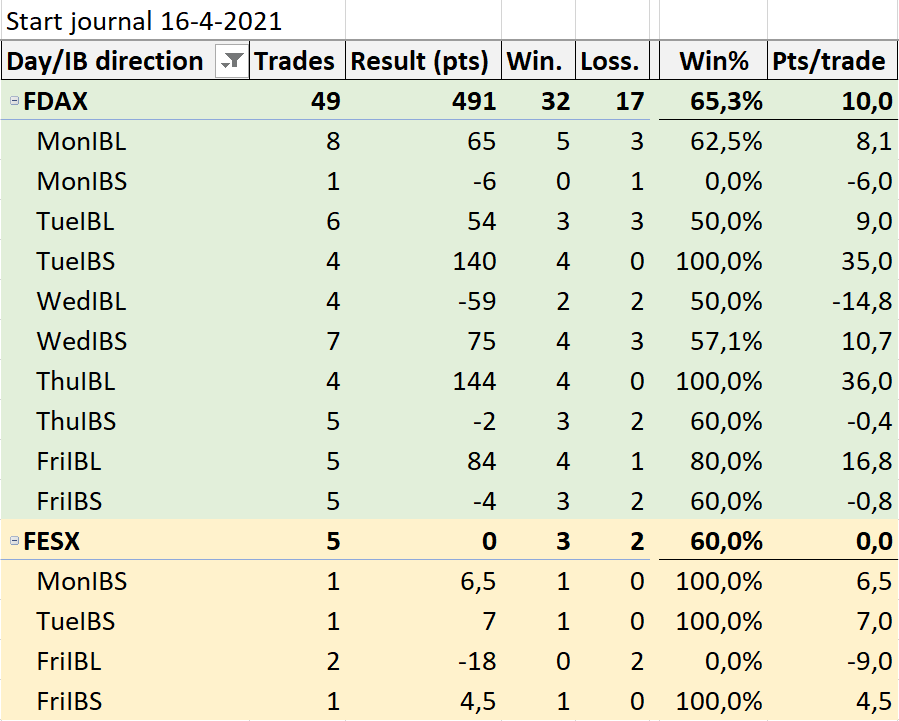Viewport: 899px width, 721px height.
Task: Click the ThuIBL row label
Action: tap(76, 381)
